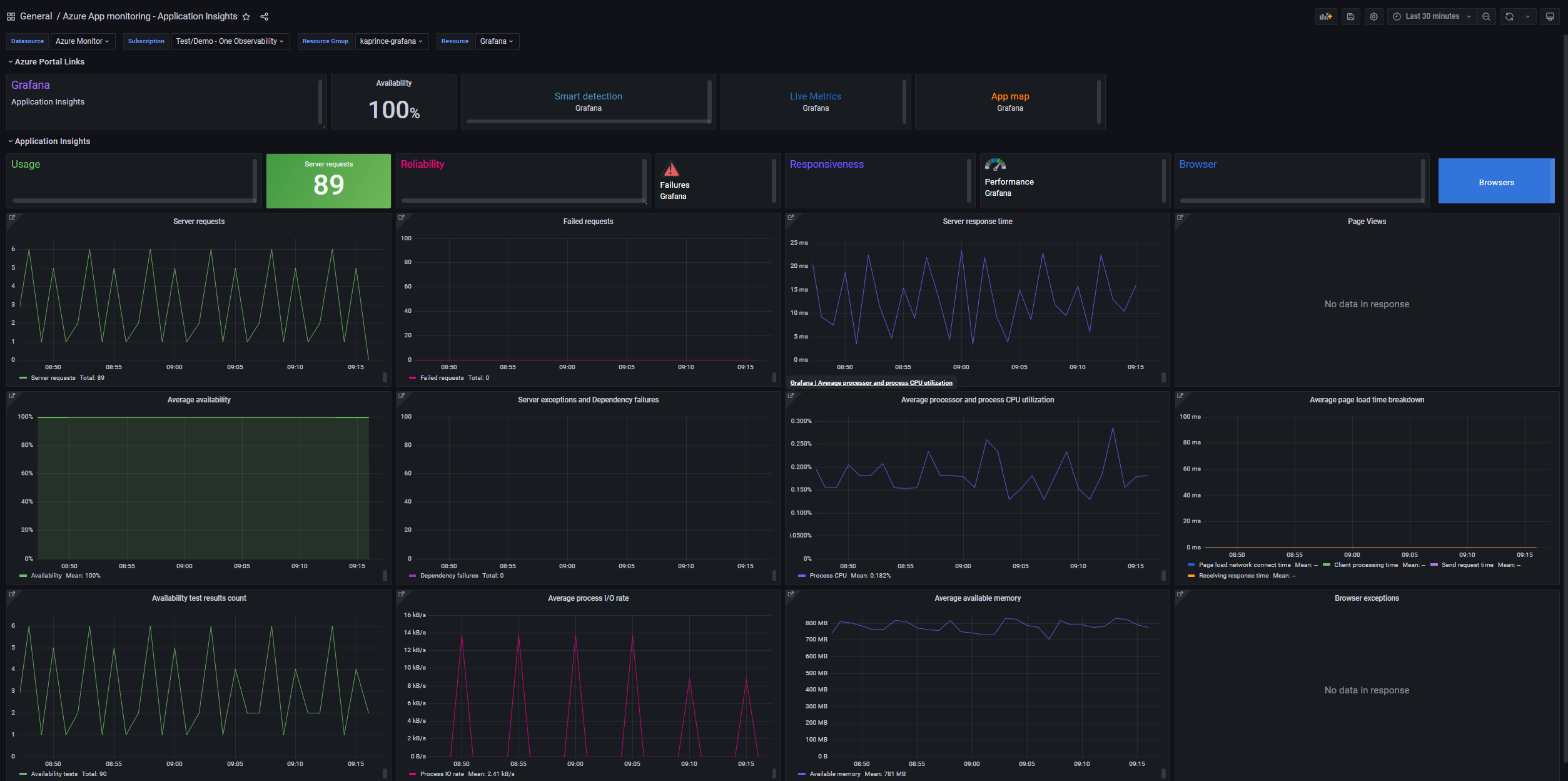Click the share dashboard icon
Image resolution: width=1568 pixels, height=781 pixels.
click(265, 17)
